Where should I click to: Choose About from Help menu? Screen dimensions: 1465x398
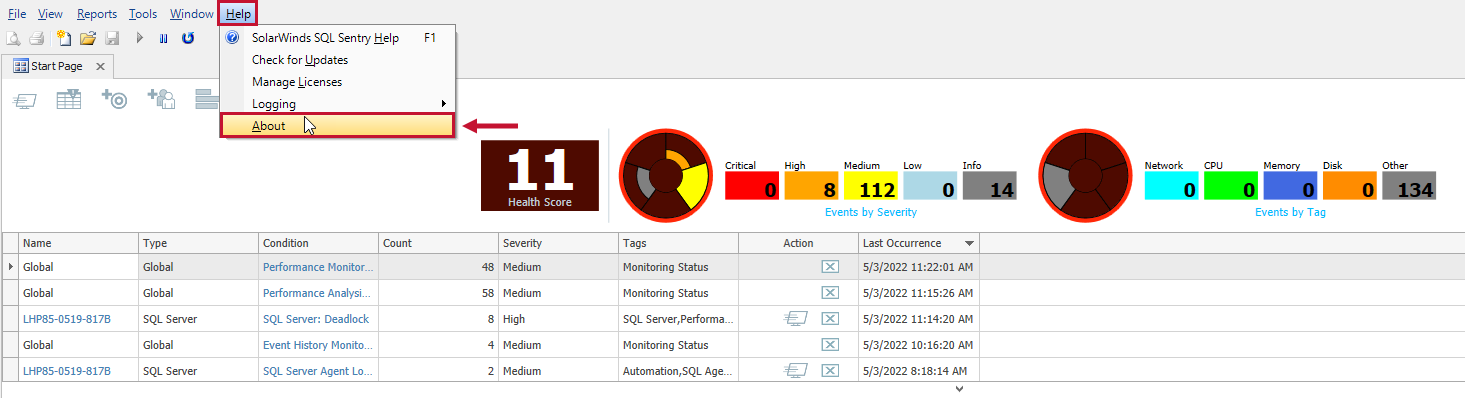(338, 126)
